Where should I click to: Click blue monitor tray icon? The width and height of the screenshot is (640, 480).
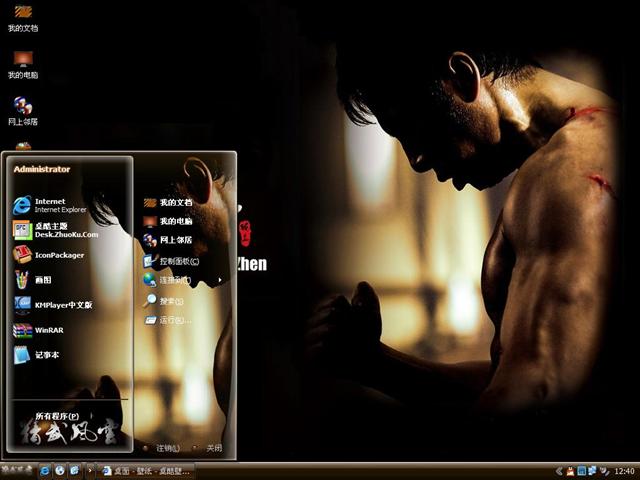tap(582, 471)
